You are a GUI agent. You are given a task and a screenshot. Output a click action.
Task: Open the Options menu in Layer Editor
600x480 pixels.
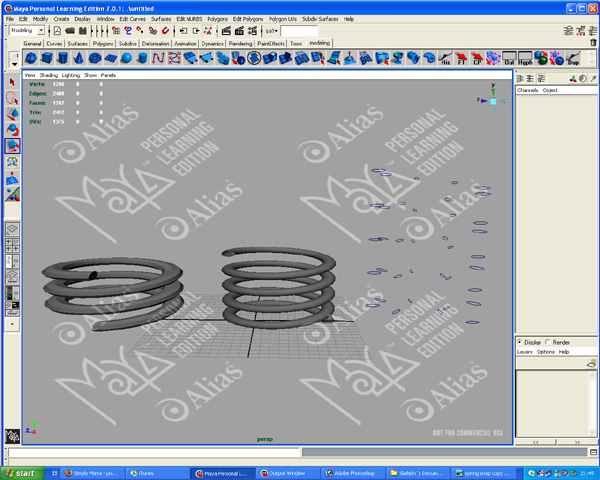546,352
